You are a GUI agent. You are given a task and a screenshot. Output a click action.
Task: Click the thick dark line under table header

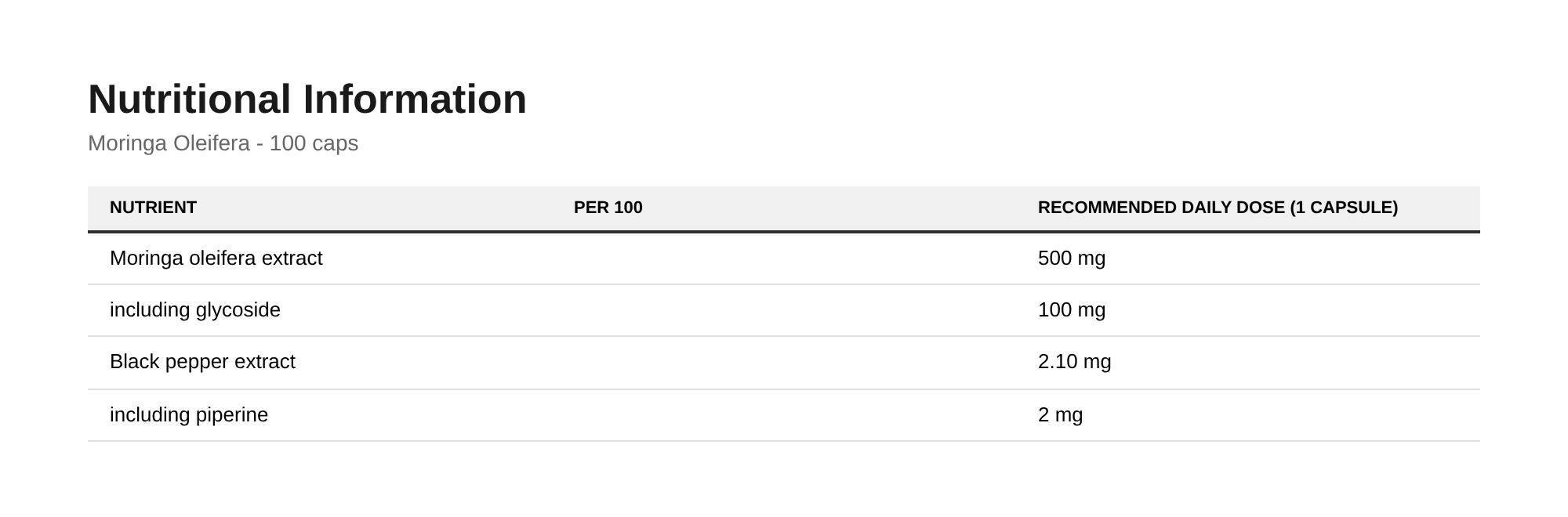click(784, 232)
